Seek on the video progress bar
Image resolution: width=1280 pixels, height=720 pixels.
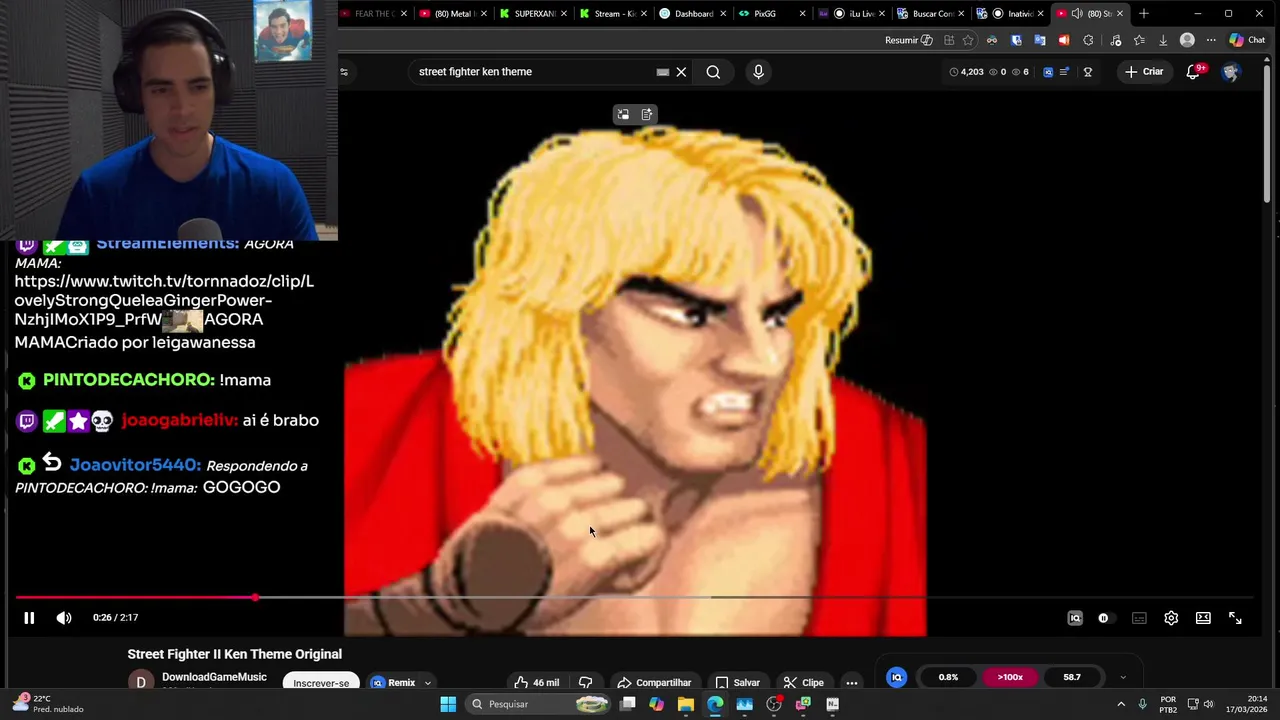point(634,597)
